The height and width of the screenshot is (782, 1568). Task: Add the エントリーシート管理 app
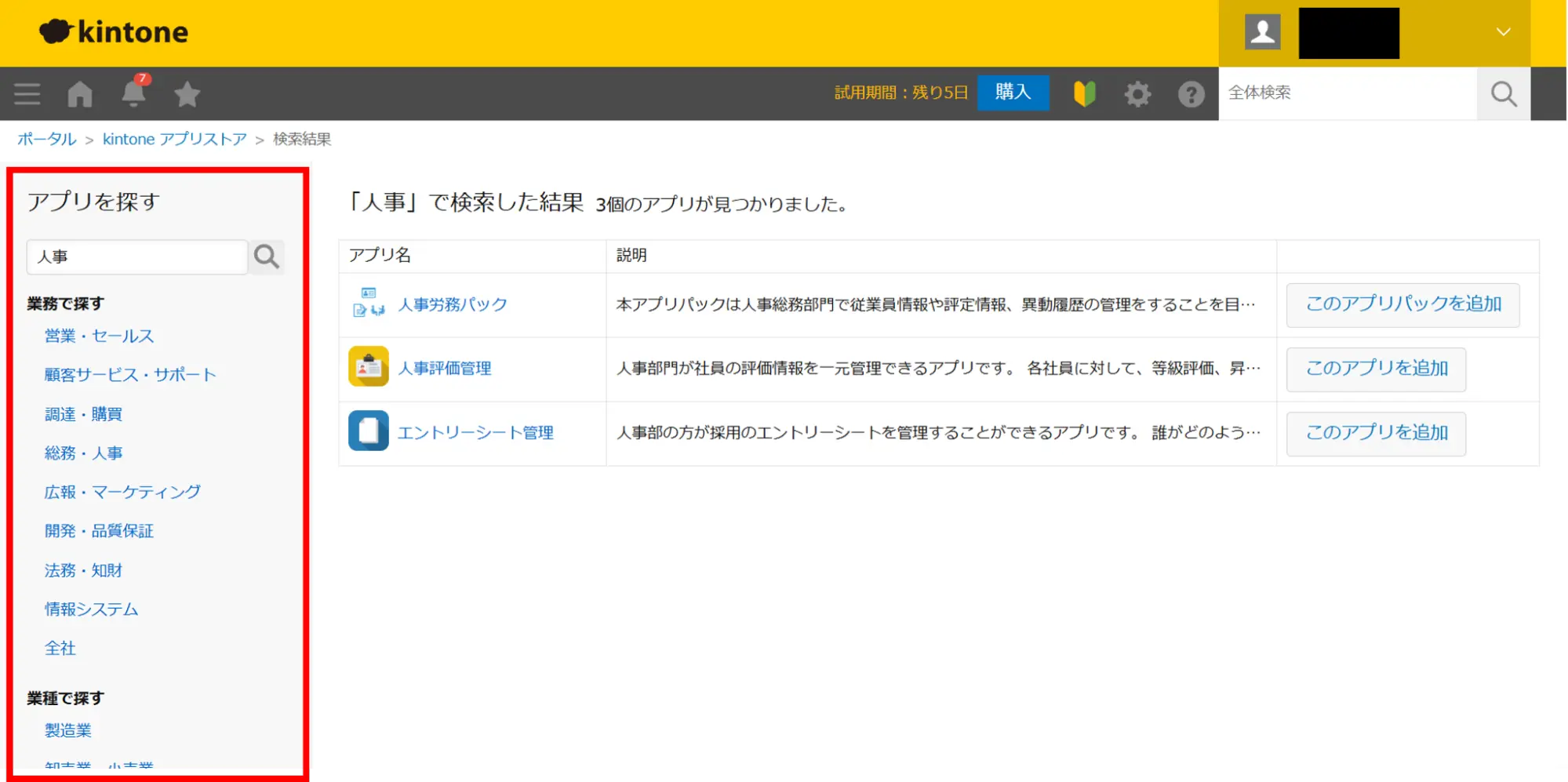(x=1376, y=433)
